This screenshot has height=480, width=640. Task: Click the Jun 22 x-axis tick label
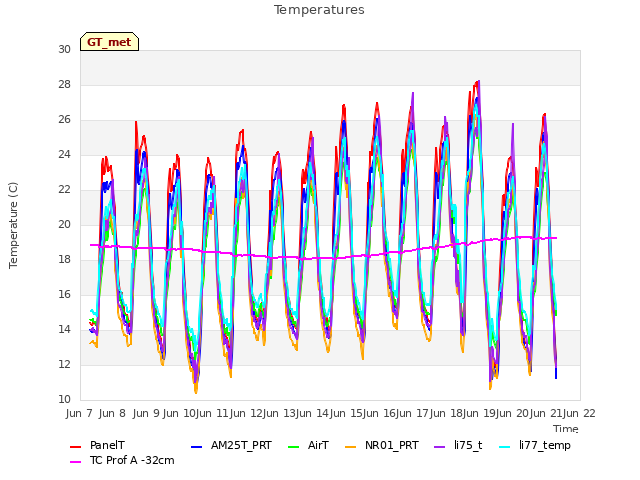579,414
